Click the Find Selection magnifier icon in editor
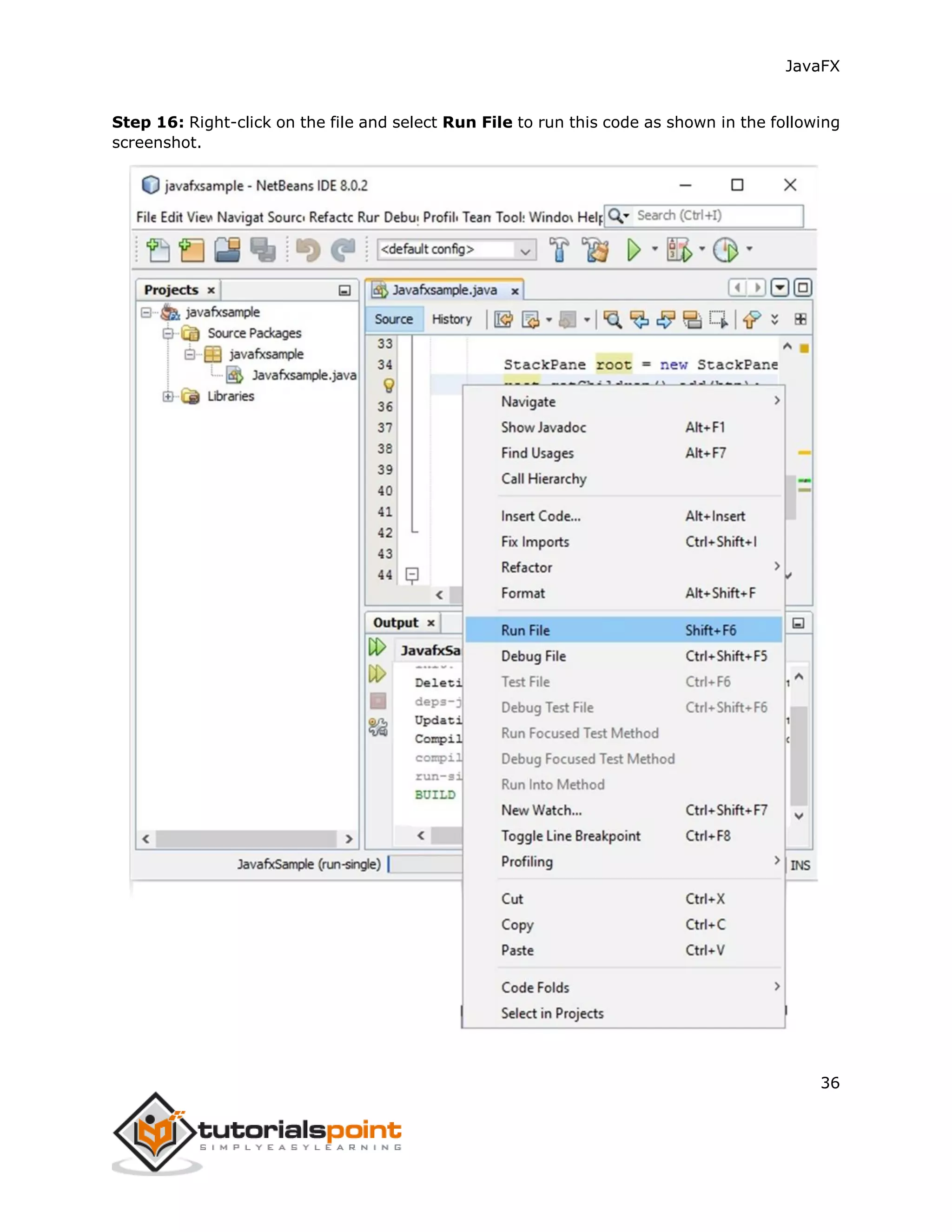Screen dimensions: 952x1232 pyautogui.click(x=612, y=320)
